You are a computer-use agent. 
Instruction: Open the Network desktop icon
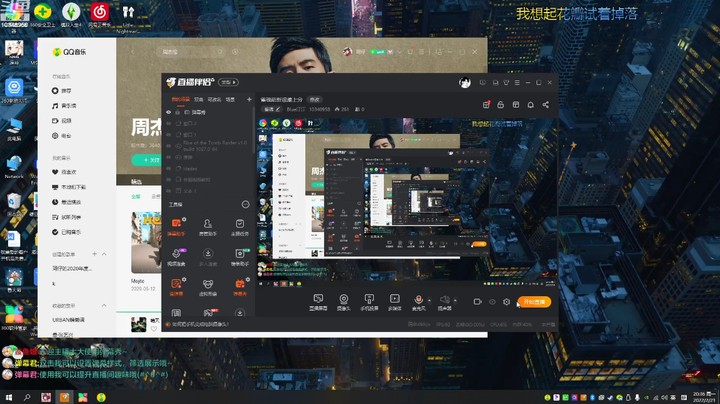point(14,167)
